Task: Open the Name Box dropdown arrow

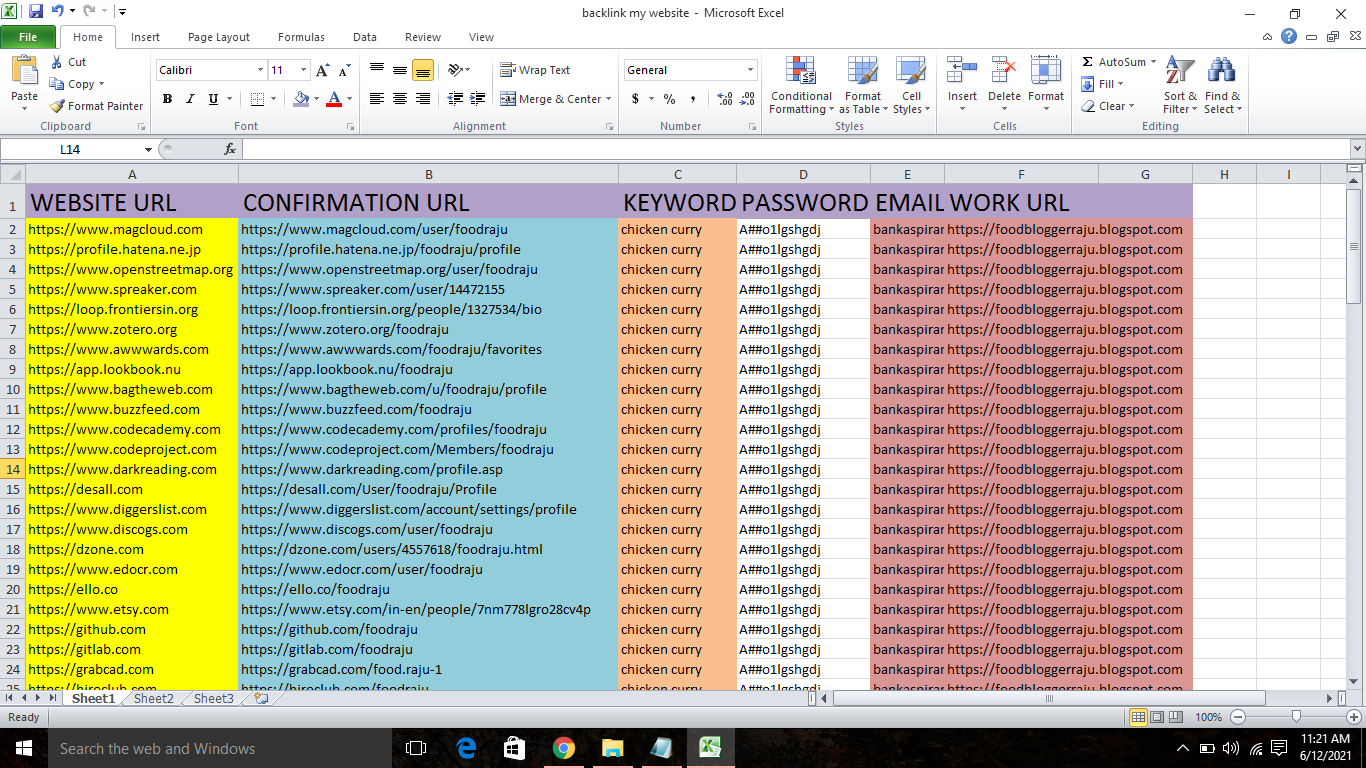Action: [x=148, y=149]
